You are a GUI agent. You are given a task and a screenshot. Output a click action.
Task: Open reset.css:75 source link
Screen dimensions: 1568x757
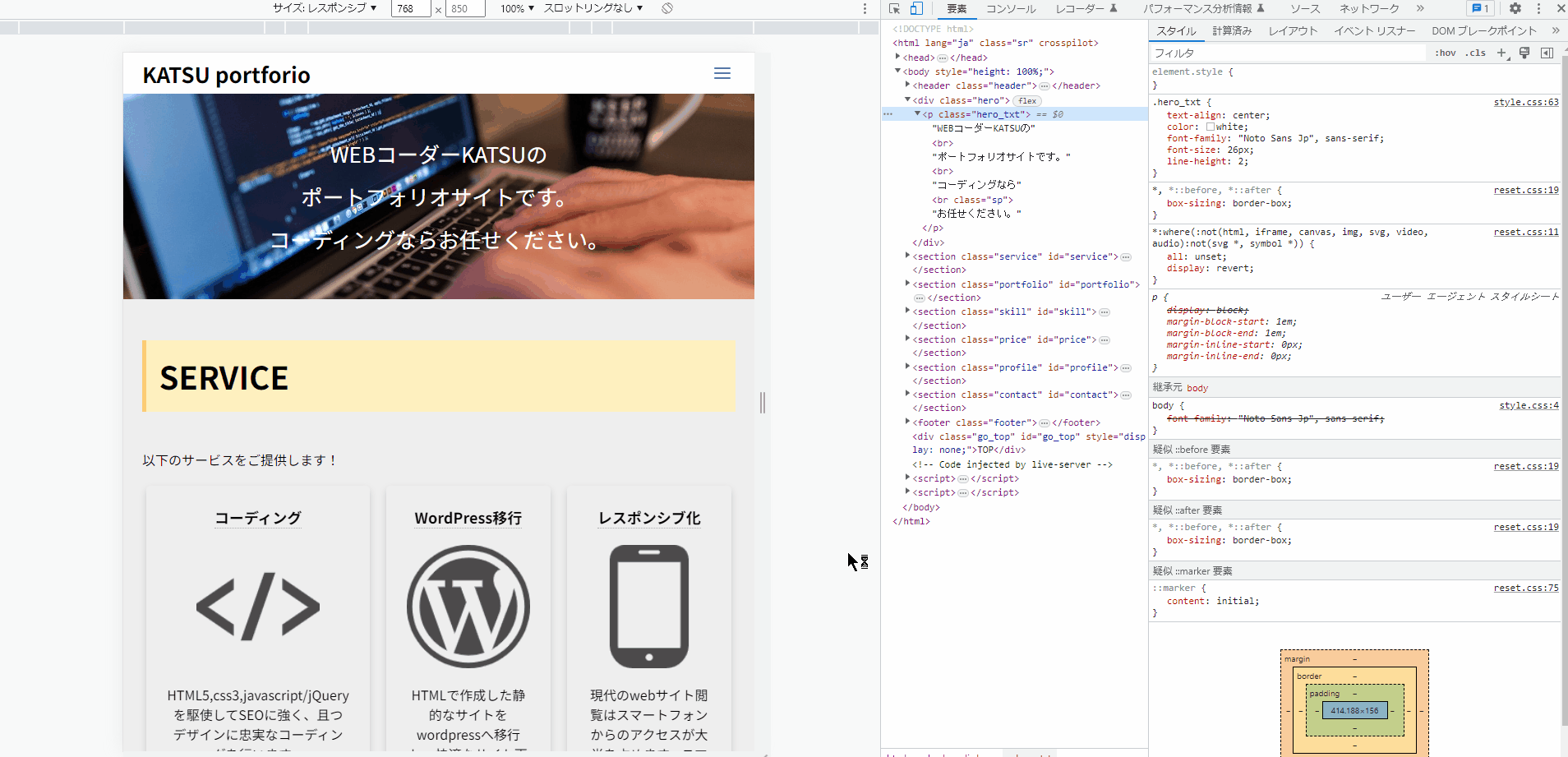point(1526,588)
